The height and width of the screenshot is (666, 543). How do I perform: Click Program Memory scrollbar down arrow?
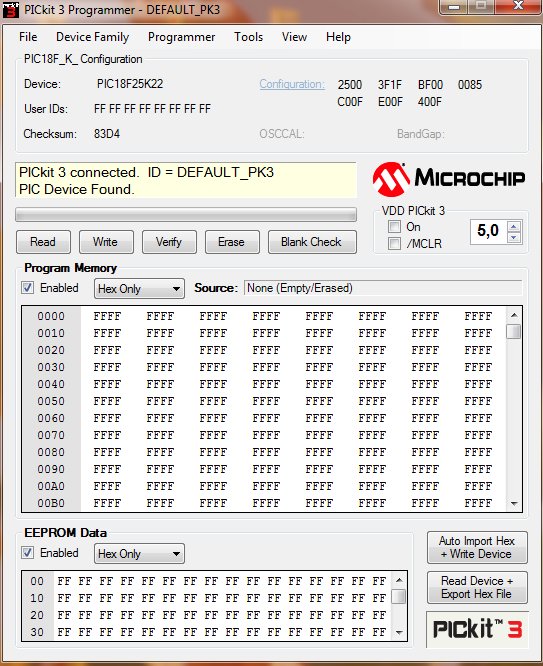point(514,504)
